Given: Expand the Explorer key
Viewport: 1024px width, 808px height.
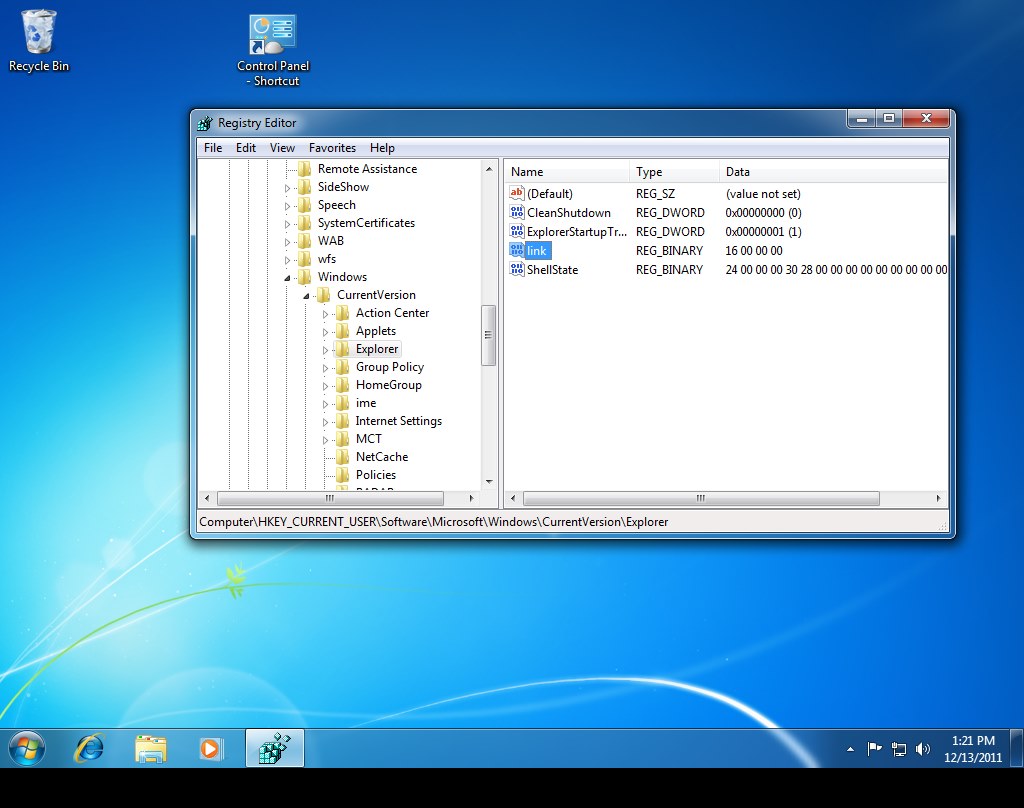Looking at the screenshot, I should coord(325,350).
